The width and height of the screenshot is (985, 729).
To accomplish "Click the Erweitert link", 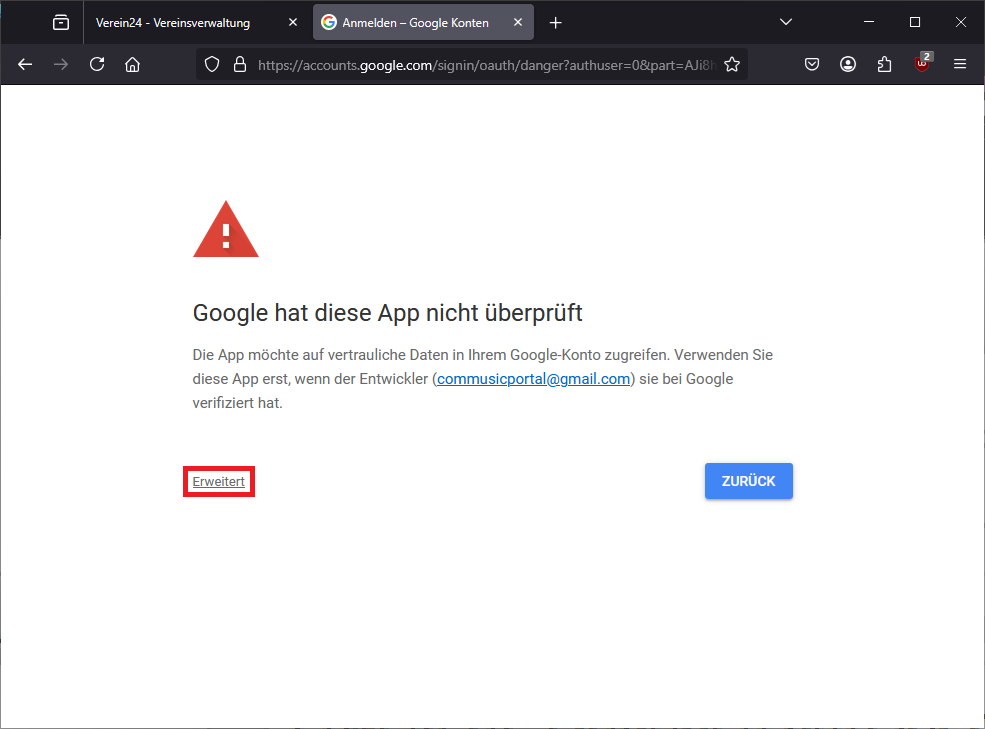I will (x=219, y=481).
